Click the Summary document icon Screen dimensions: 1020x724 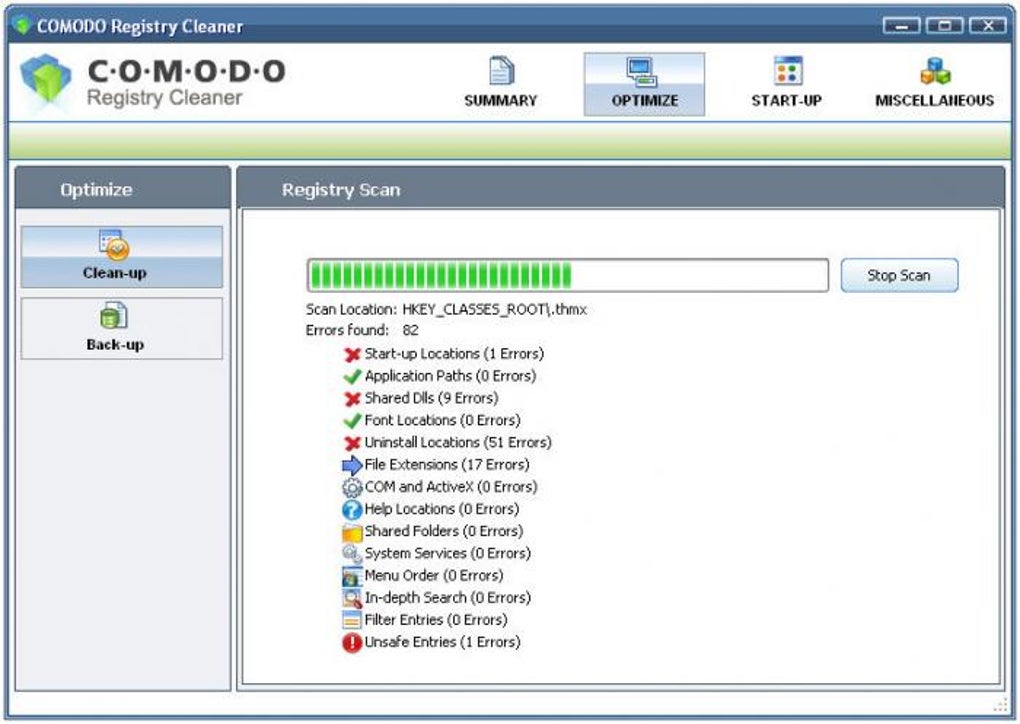501,71
